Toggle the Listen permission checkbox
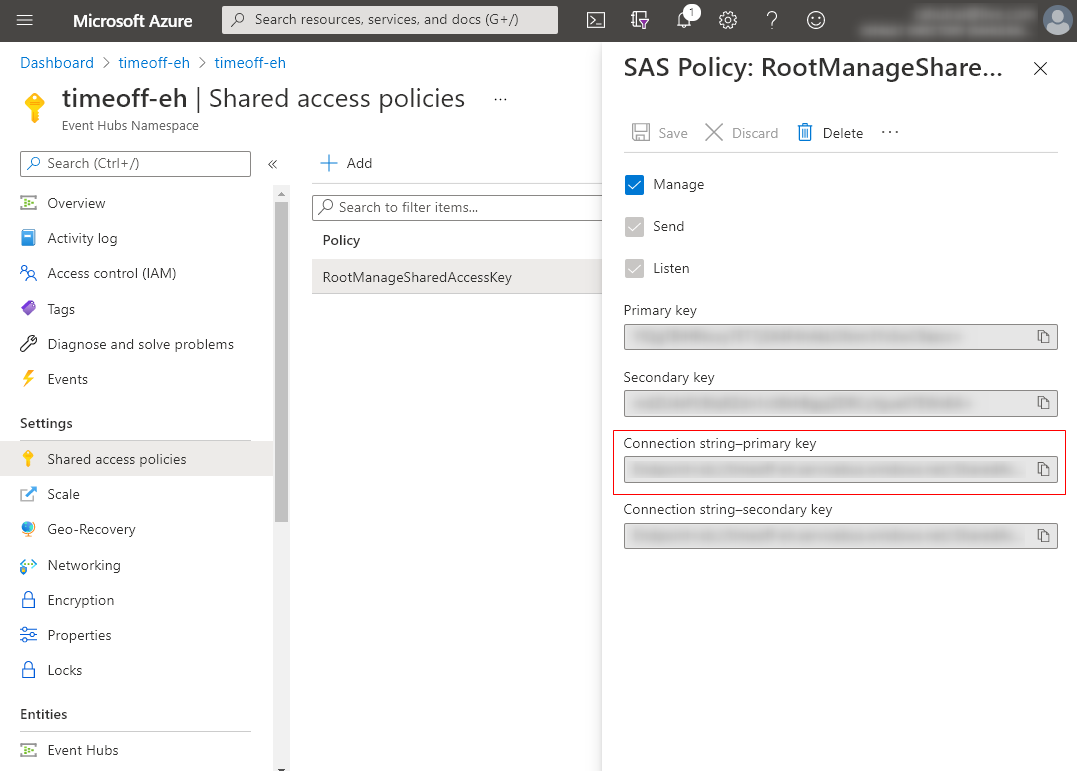 634,269
